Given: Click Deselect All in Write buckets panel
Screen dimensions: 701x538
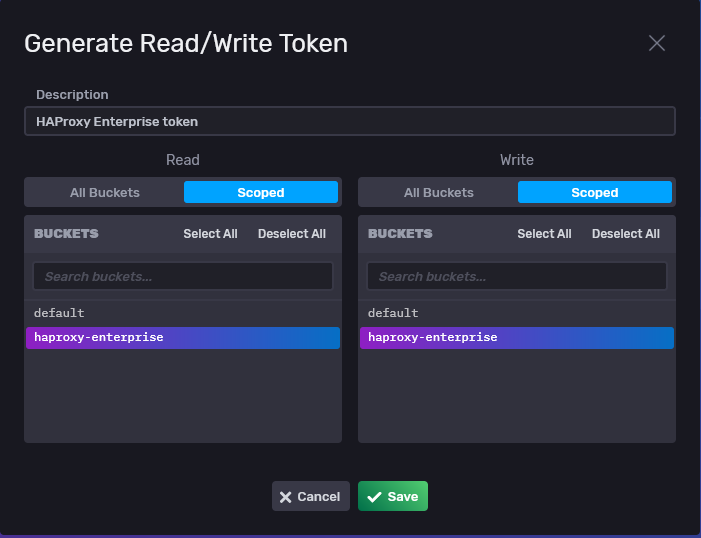Looking at the screenshot, I should click(626, 234).
